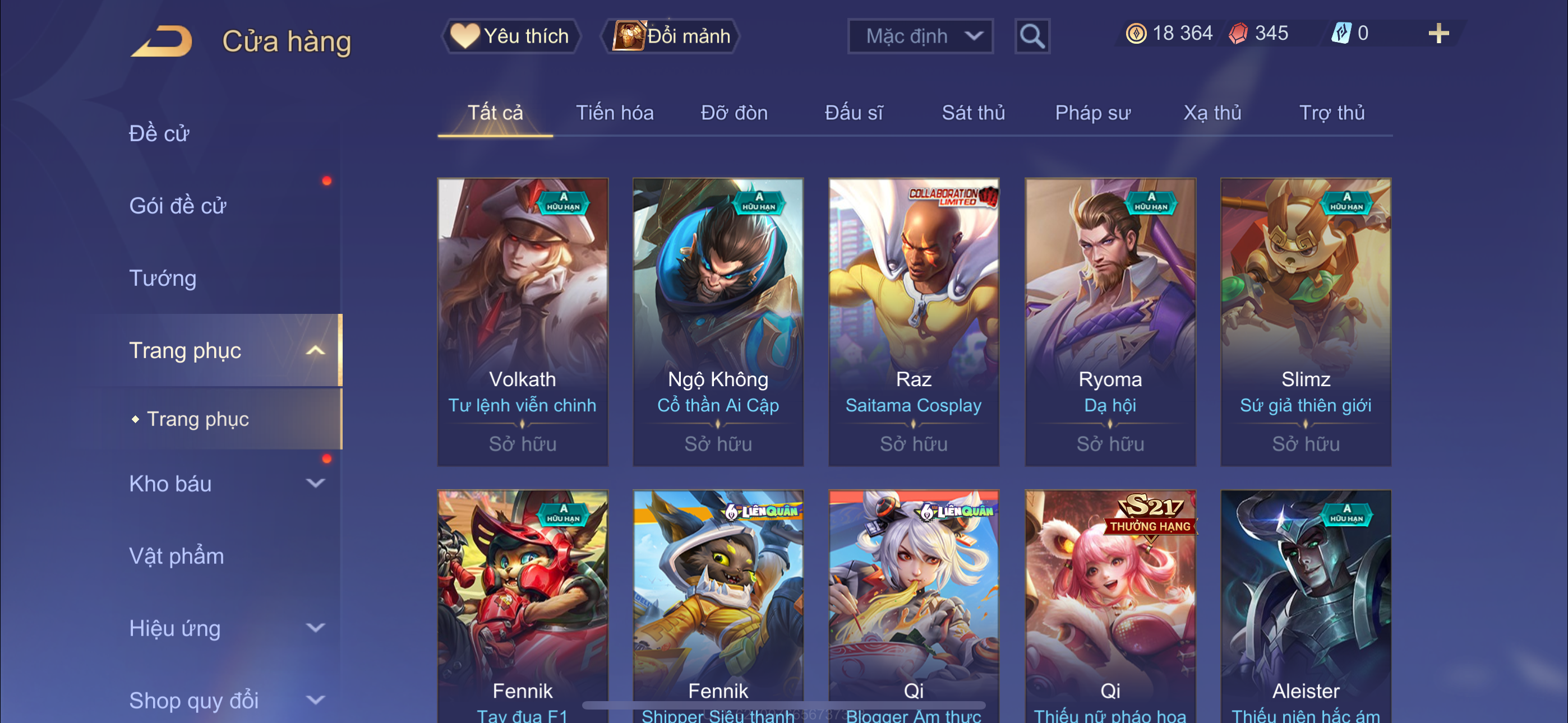Click the gold coin balance icon

click(x=1136, y=34)
